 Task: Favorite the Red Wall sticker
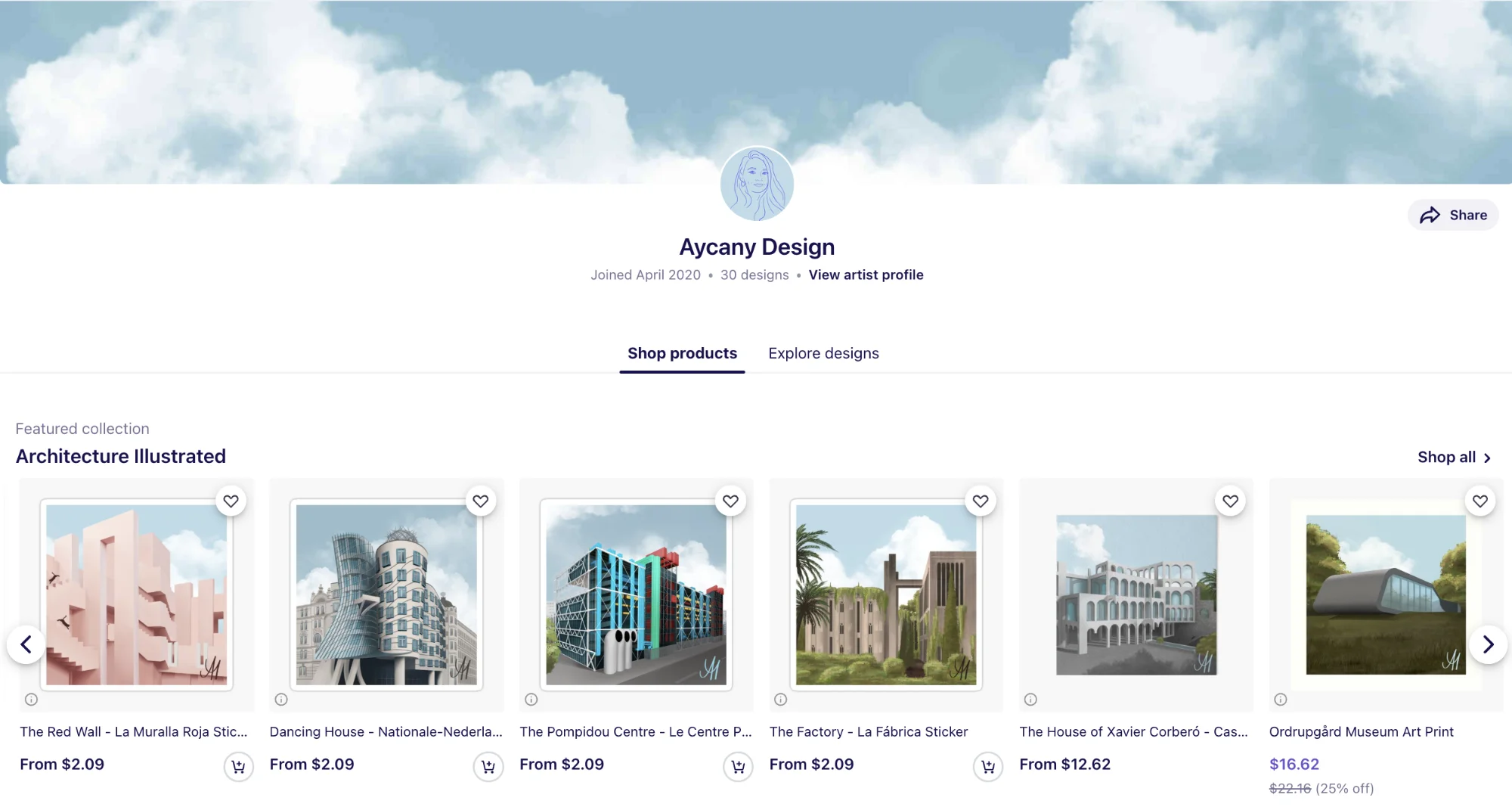coord(231,501)
